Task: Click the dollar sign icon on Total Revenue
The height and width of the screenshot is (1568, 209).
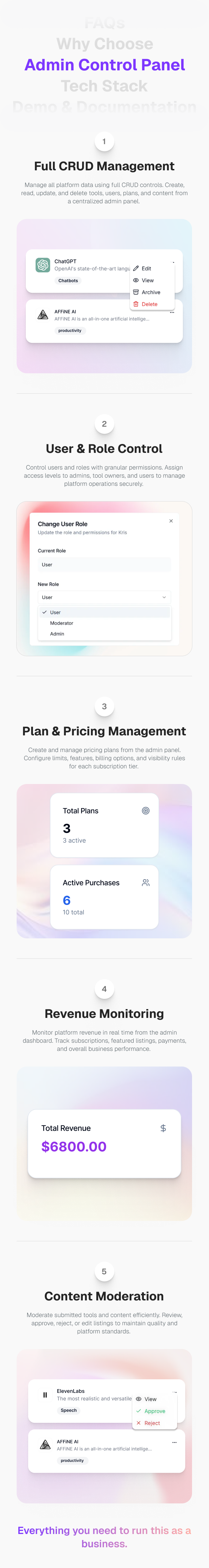Action: point(163,1128)
